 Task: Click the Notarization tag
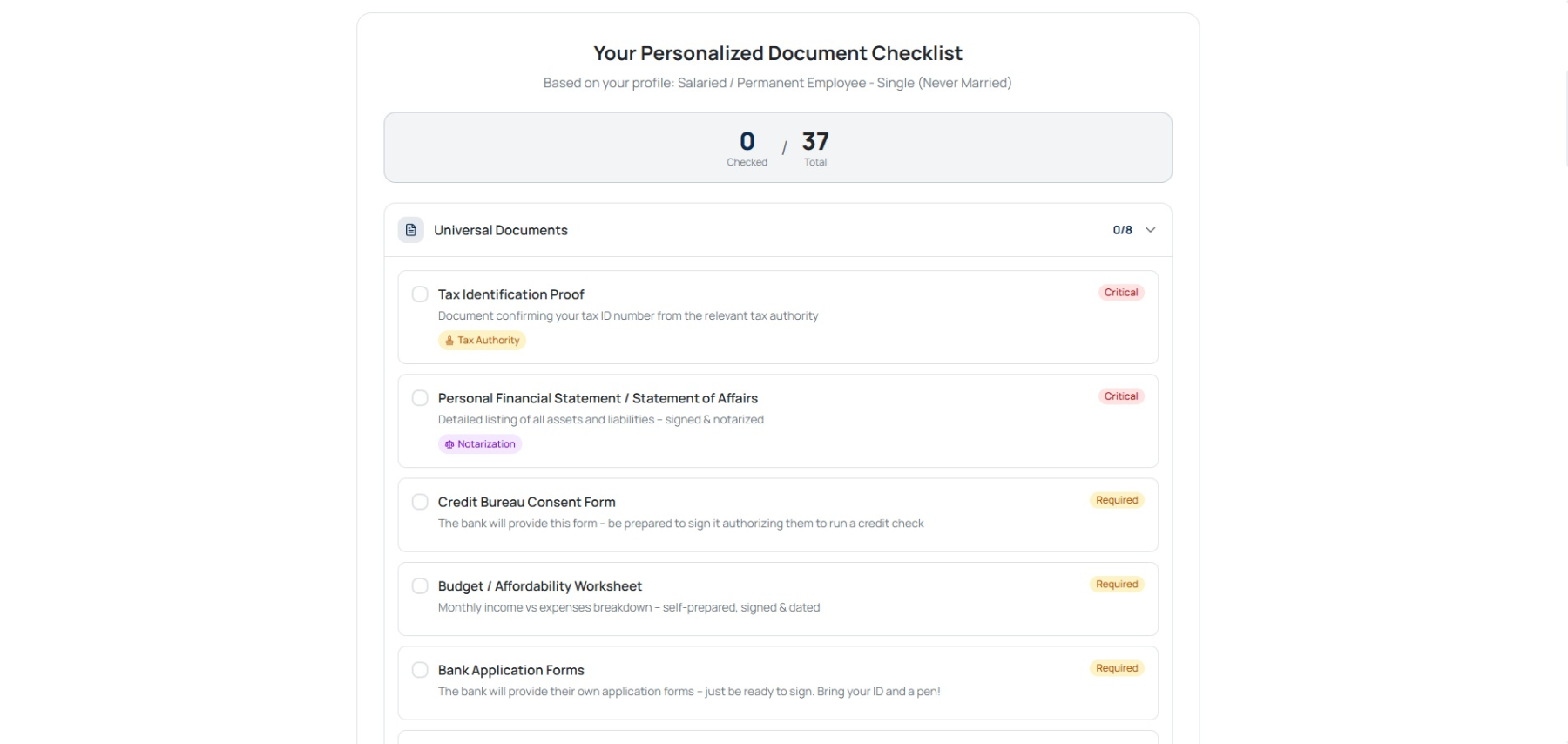(480, 444)
